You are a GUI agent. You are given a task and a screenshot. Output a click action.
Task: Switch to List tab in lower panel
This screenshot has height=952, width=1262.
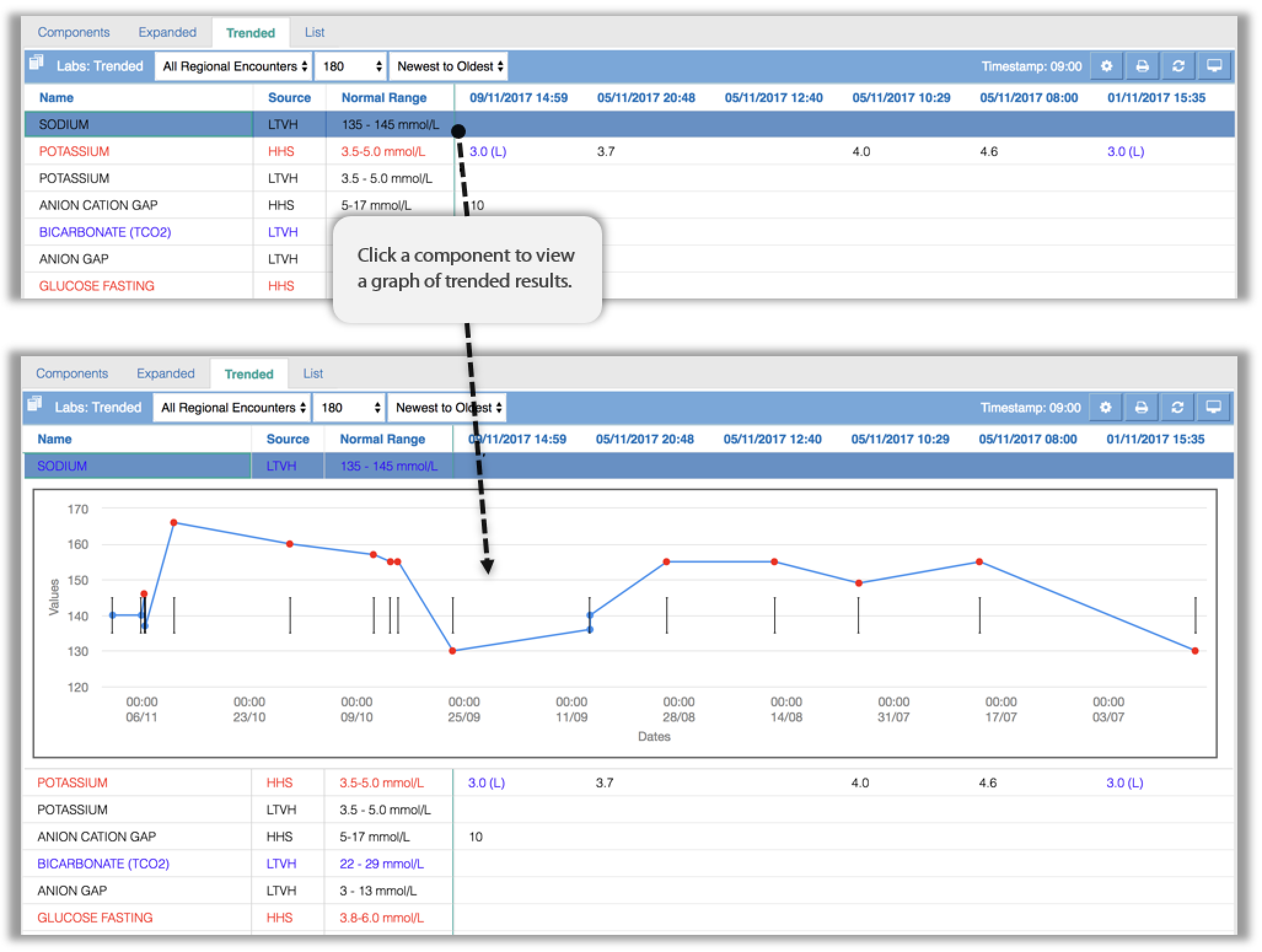[x=313, y=373]
